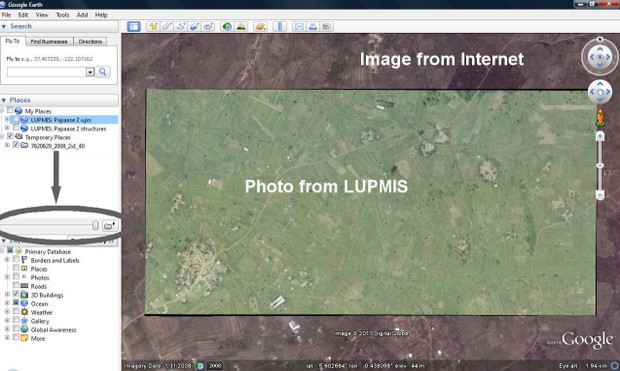Add a placemark with the pushpin icon
620x371 pixels.
(153, 26)
